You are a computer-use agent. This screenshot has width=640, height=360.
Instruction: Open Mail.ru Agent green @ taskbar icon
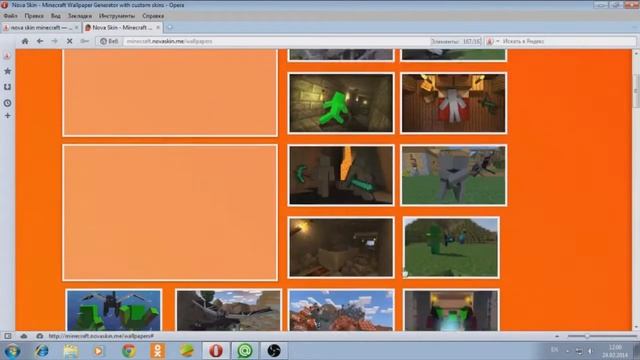[x=244, y=351]
